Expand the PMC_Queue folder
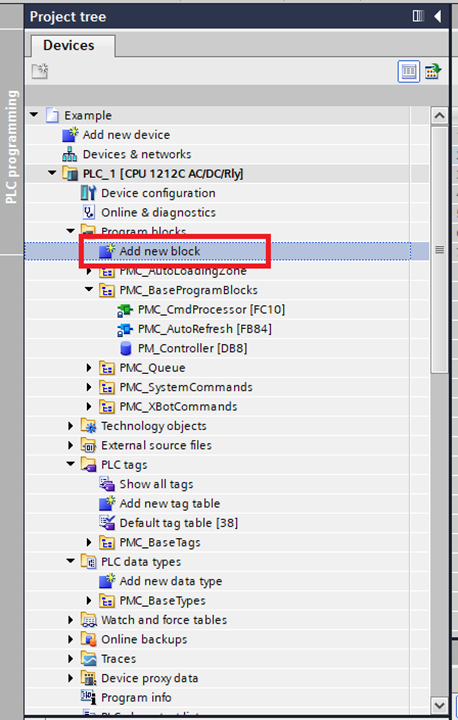Screen dimensions: 458x720 (89, 368)
